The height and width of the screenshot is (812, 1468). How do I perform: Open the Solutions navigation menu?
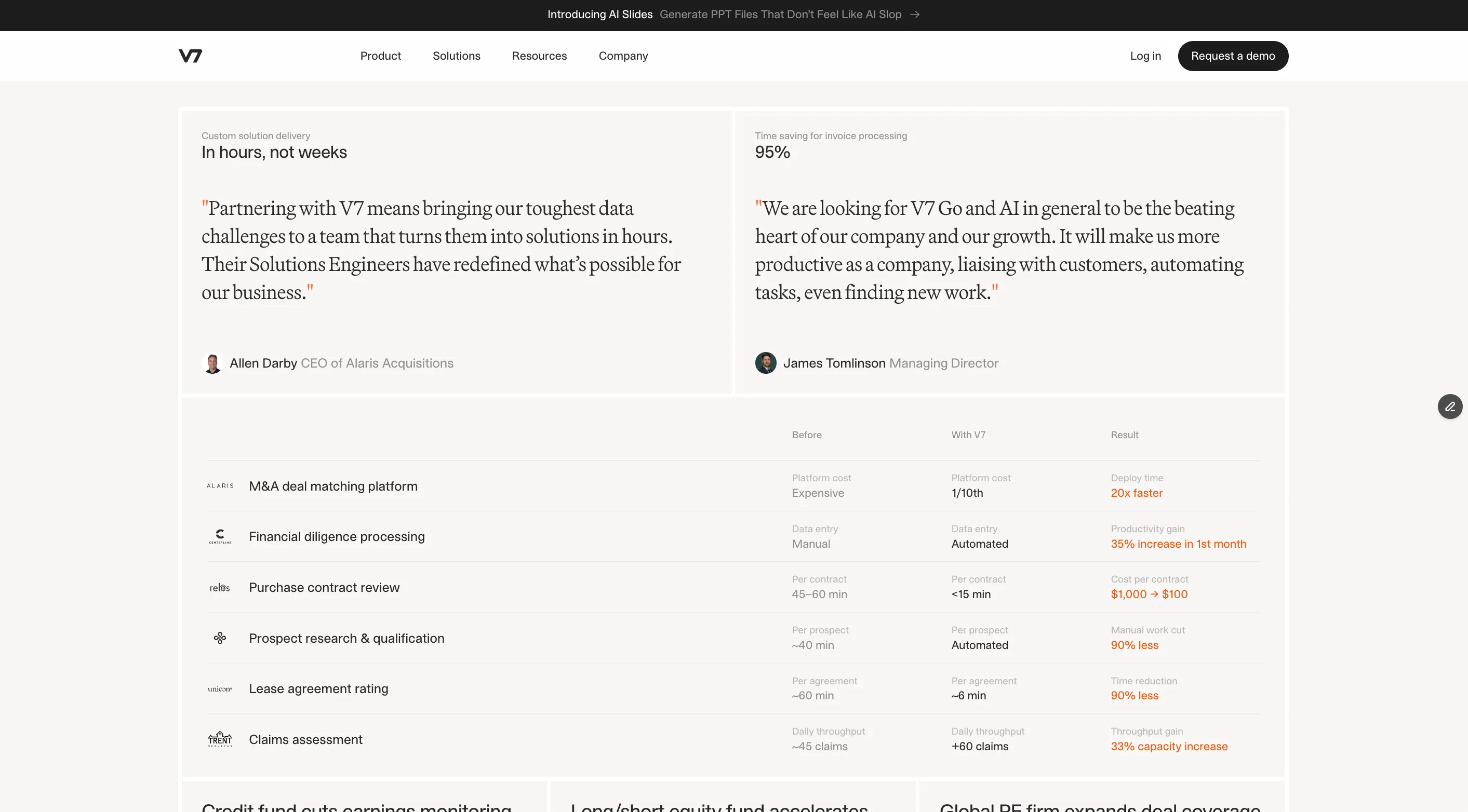(456, 56)
